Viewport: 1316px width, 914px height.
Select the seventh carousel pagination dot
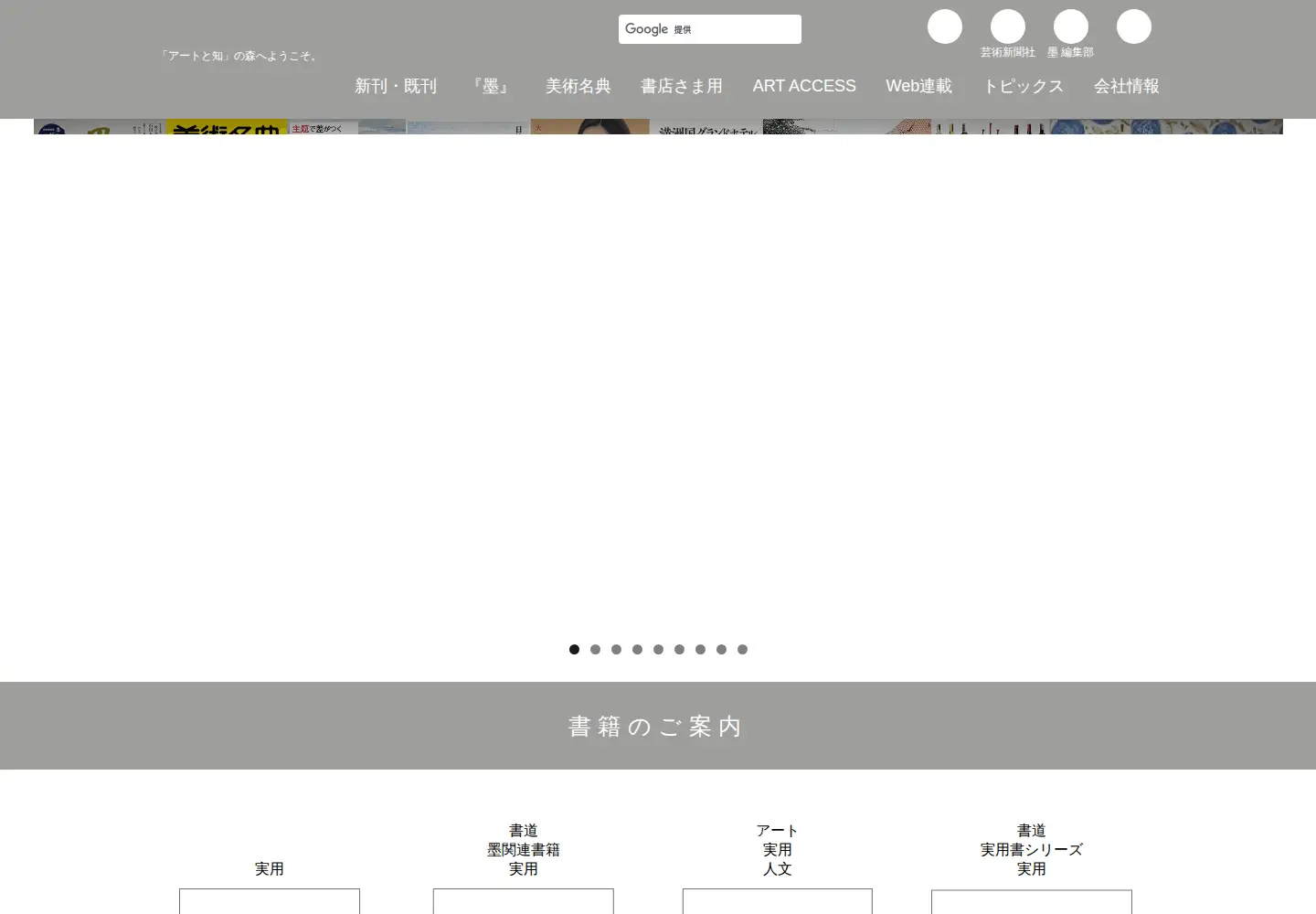coord(700,649)
